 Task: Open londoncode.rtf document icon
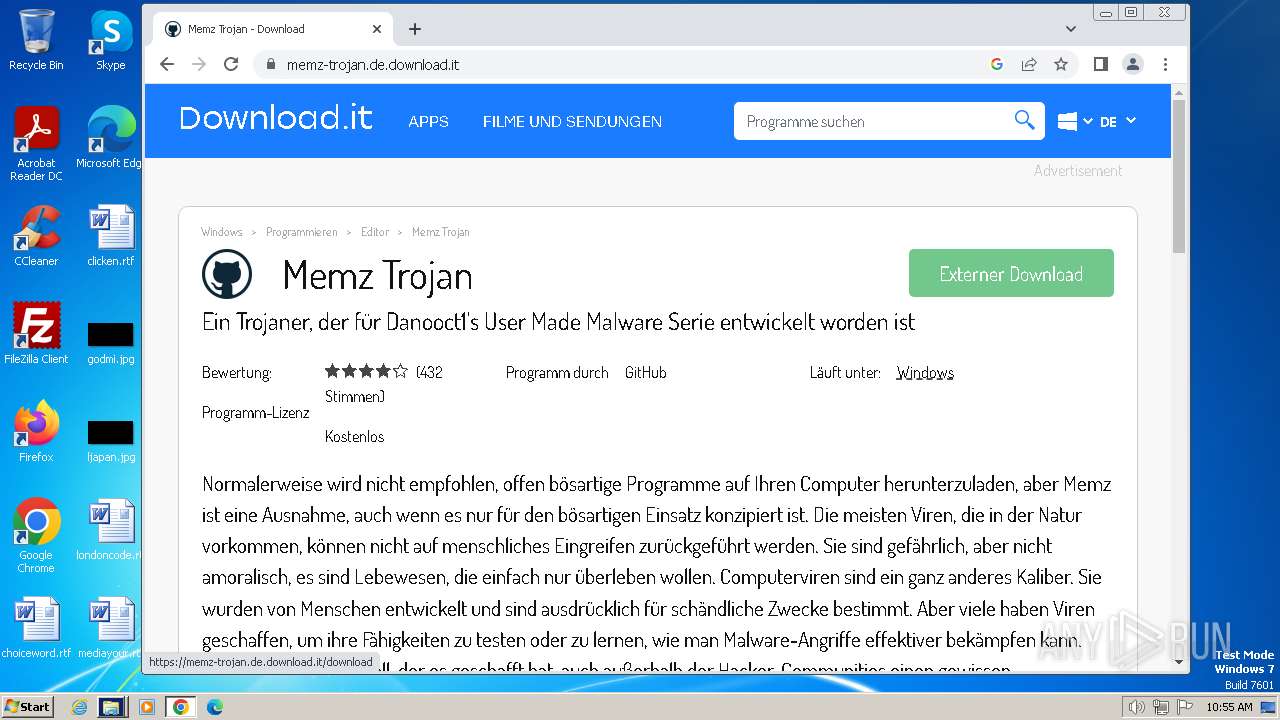tap(111, 530)
